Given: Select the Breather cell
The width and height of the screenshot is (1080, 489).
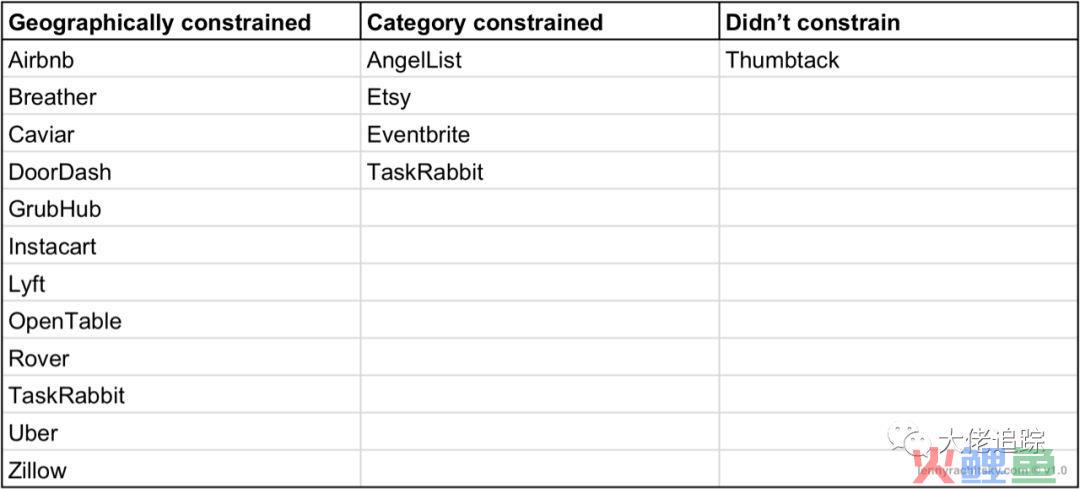Looking at the screenshot, I should click(181, 96).
